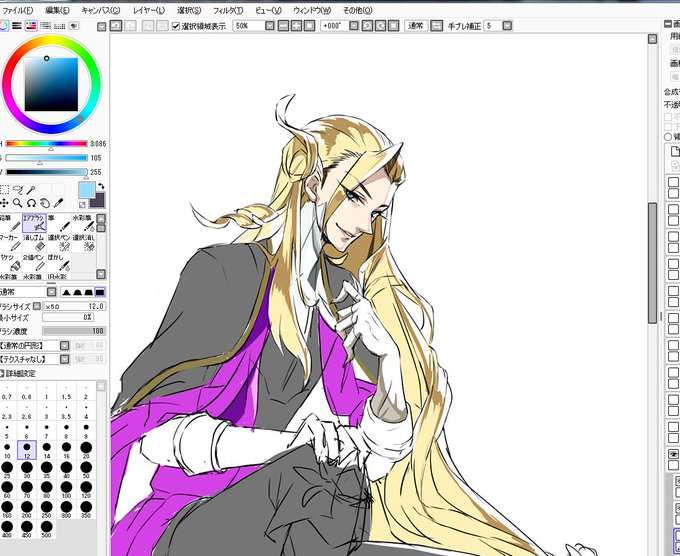Rotate the canvas clockwise

pos(380,26)
